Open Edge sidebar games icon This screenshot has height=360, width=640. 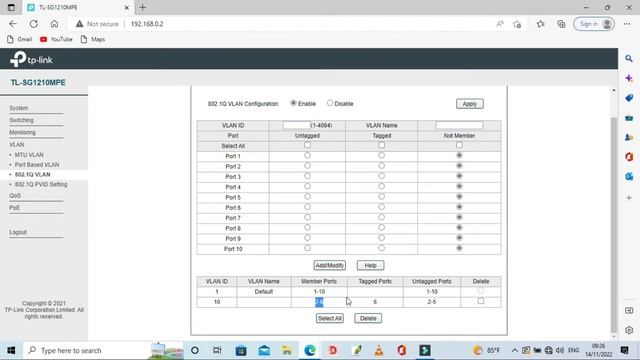pyautogui.click(x=629, y=138)
